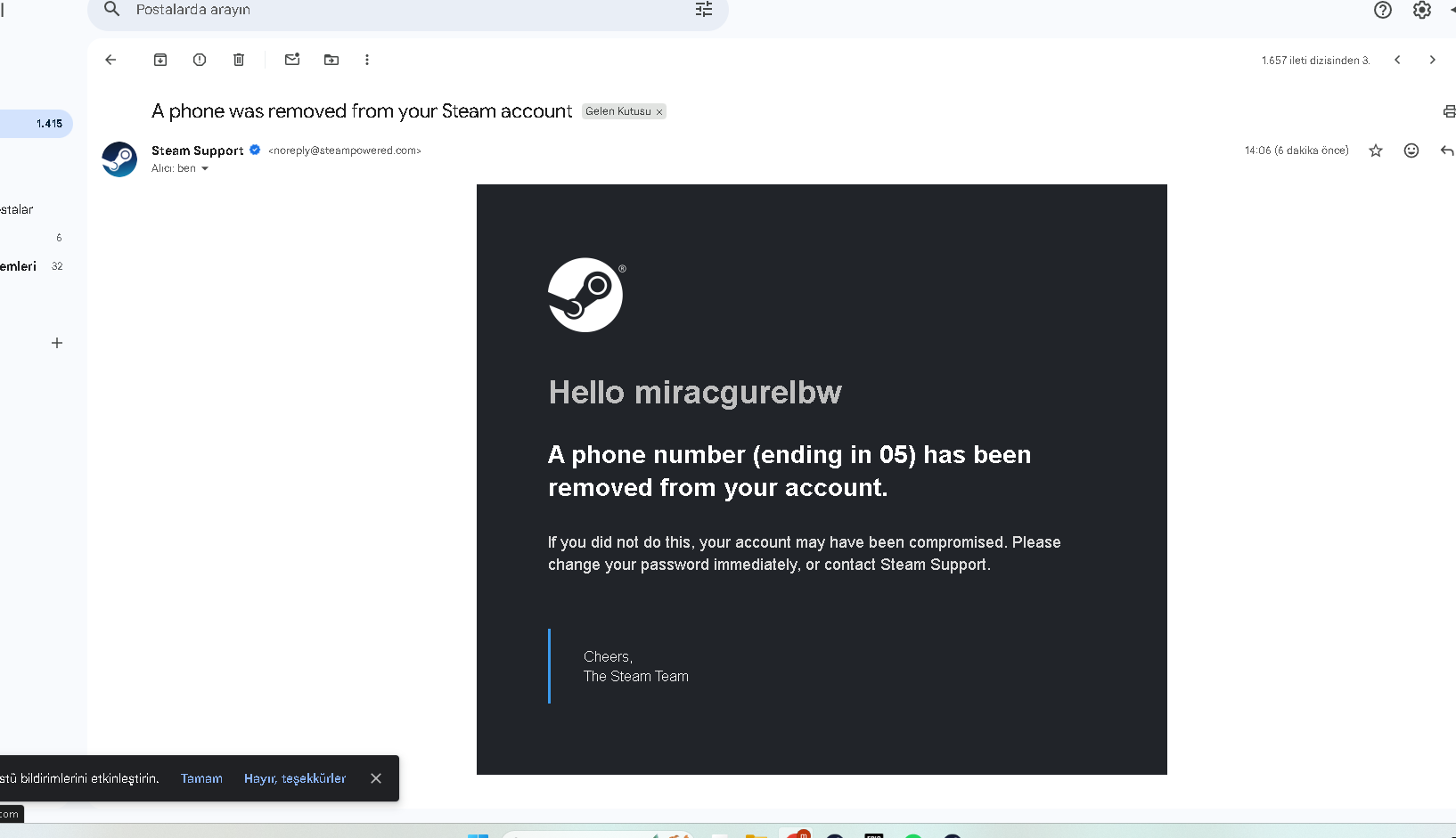The height and width of the screenshot is (838, 1456).
Task: Add an emoji reaction to the message
Action: point(1411,151)
